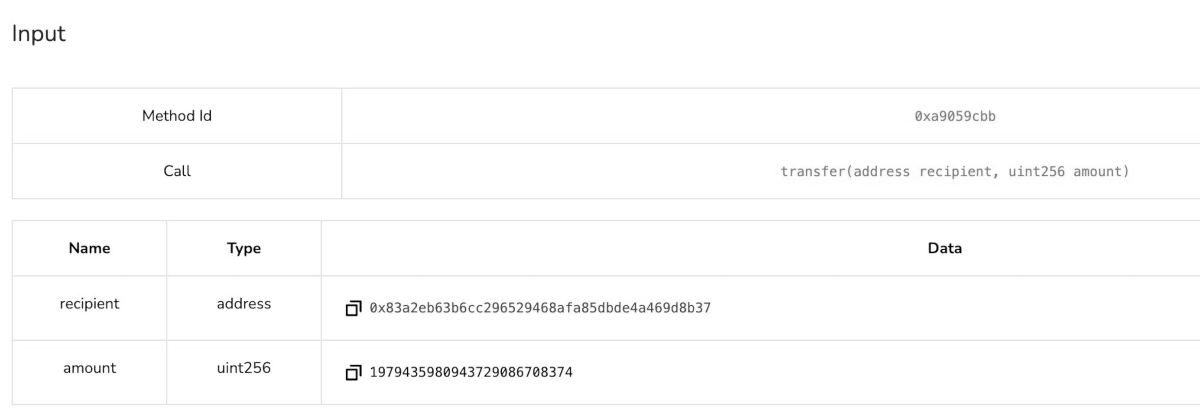Click the 0xa9059cbb method ID value
This screenshot has width=1200, height=409.
954,116
